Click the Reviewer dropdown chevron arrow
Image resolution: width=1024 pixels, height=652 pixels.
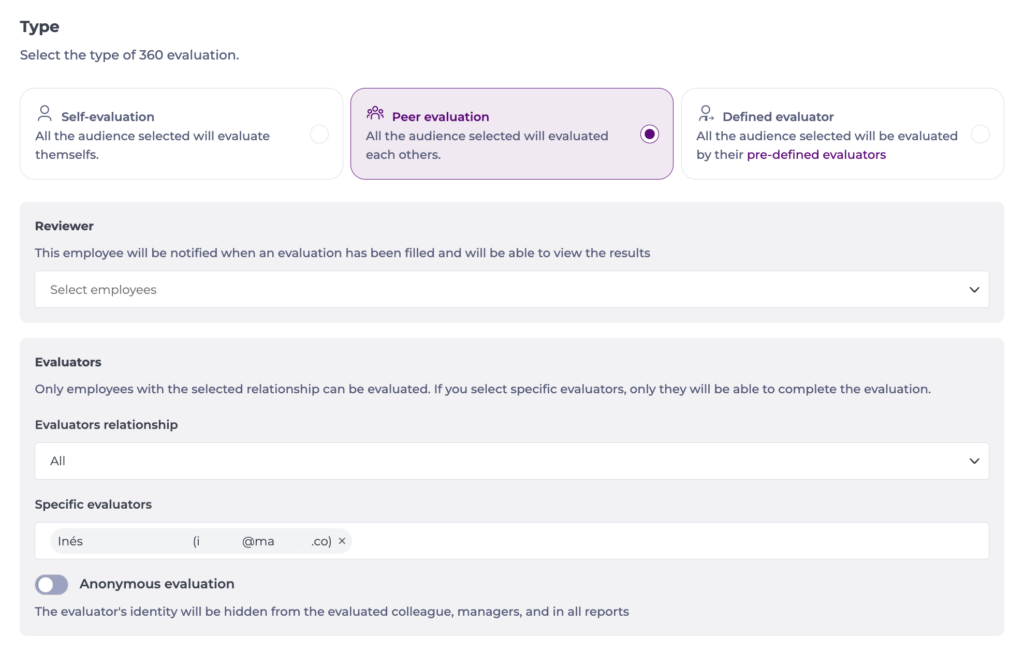pos(974,290)
